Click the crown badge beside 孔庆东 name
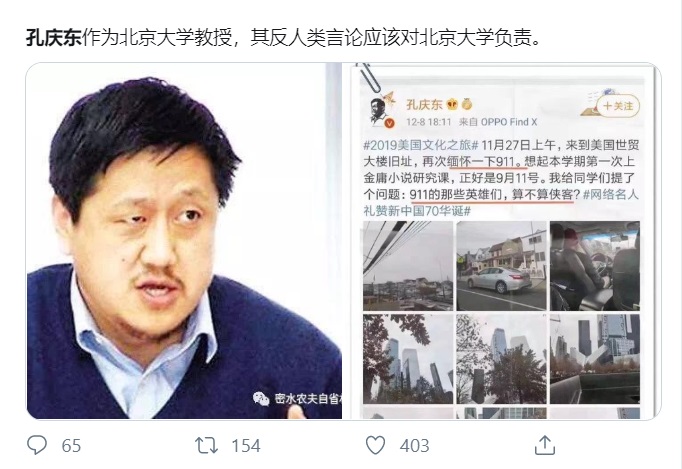The image size is (682, 469). (452, 105)
